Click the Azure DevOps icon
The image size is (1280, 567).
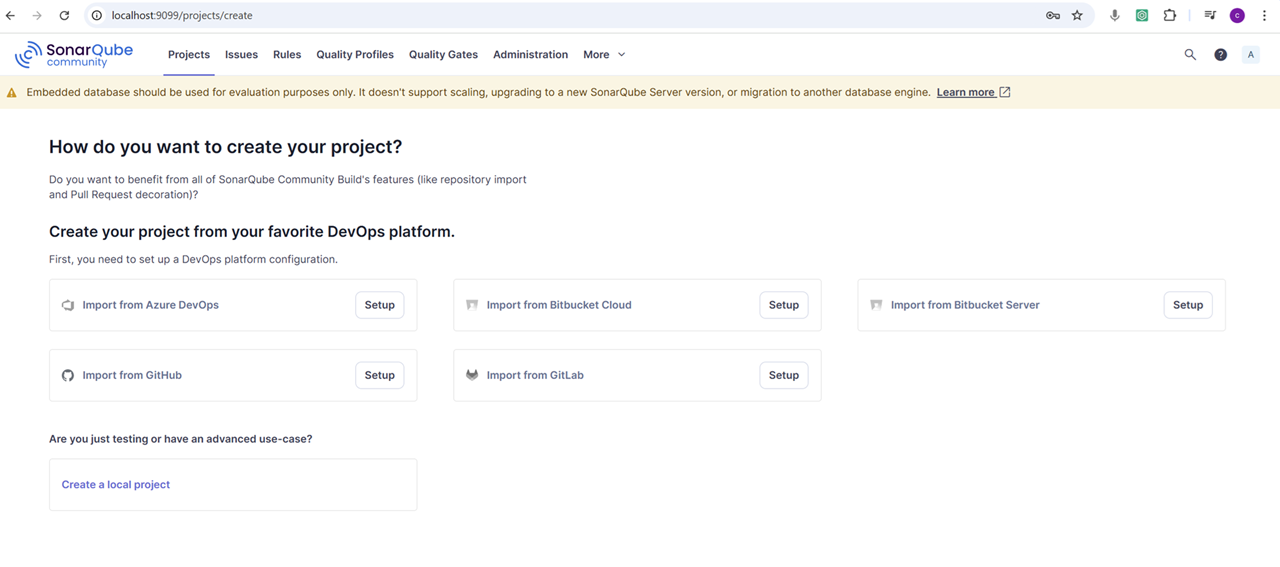pyautogui.click(x=68, y=305)
